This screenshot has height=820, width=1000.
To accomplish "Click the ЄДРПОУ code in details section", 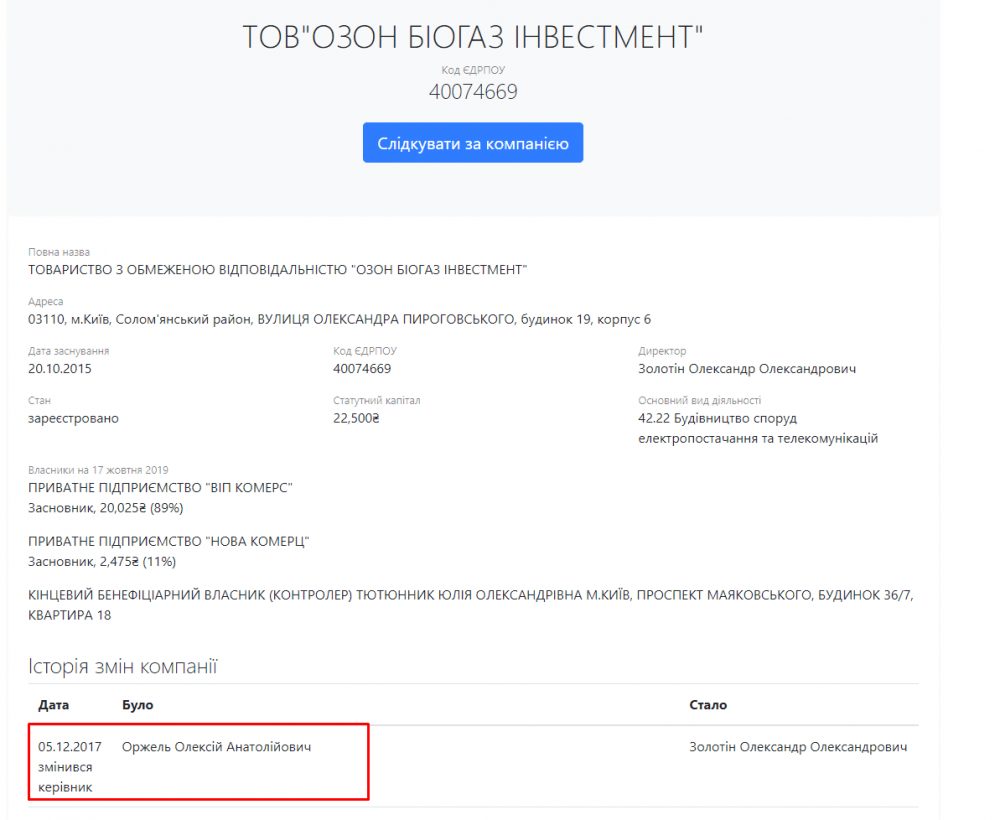I will [362, 368].
